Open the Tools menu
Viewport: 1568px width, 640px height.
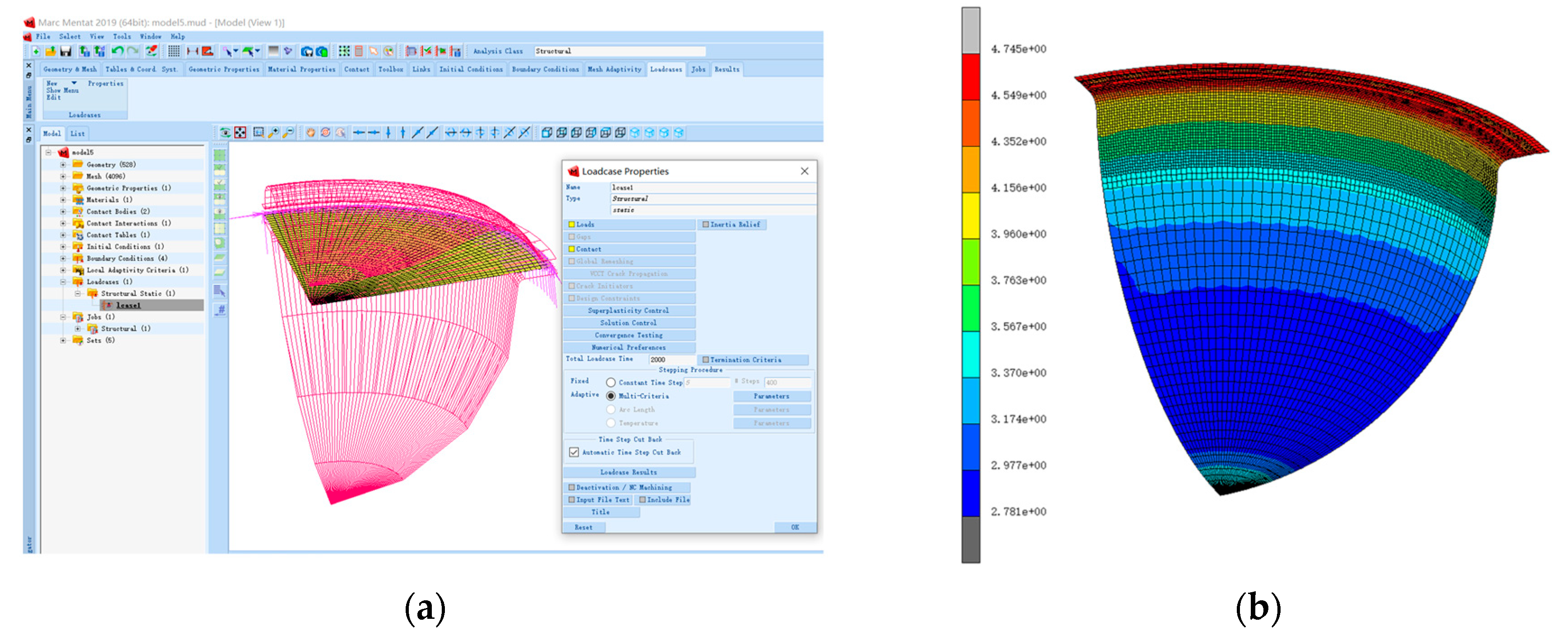(x=122, y=37)
